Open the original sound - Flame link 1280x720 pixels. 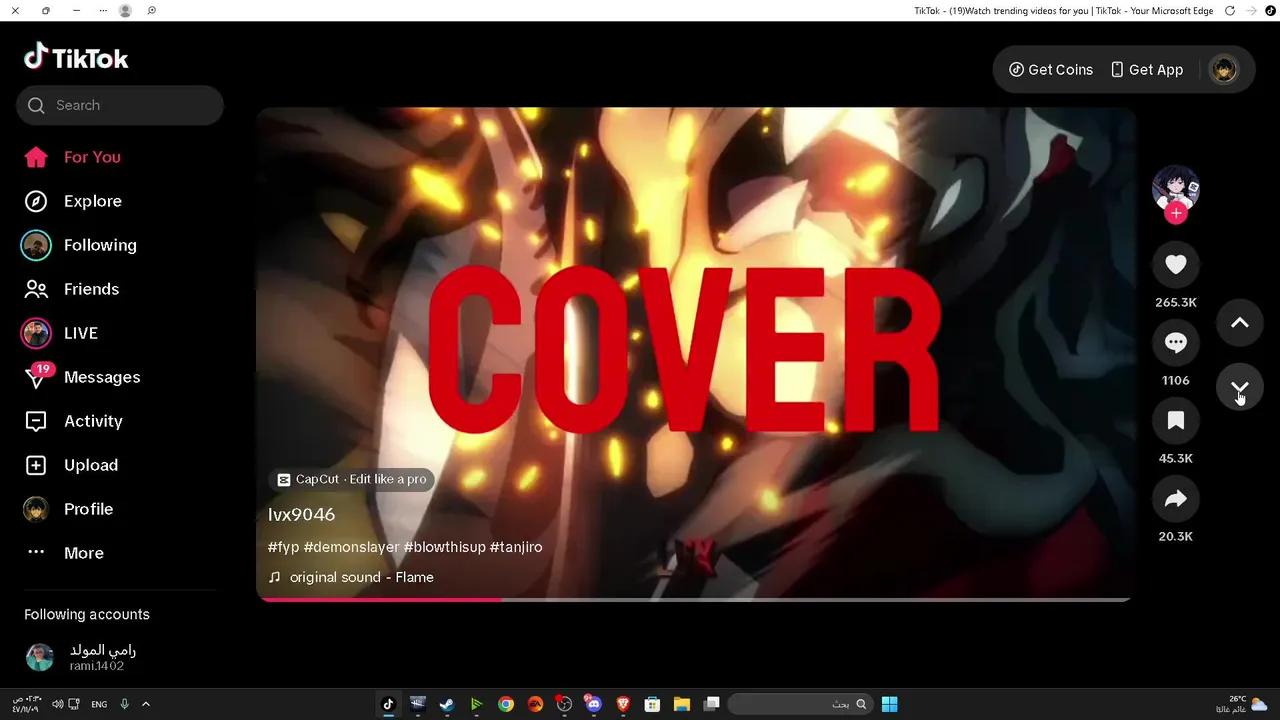tap(351, 577)
